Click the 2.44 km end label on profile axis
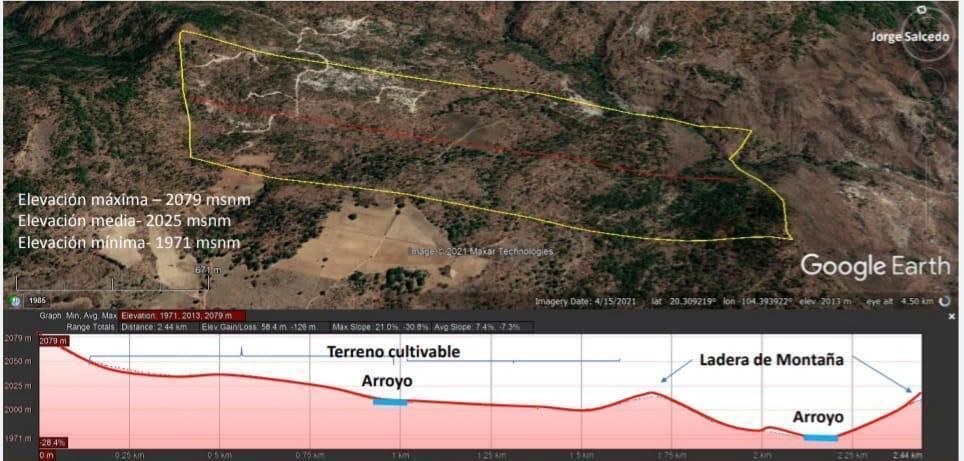The image size is (964, 461). 909,455
